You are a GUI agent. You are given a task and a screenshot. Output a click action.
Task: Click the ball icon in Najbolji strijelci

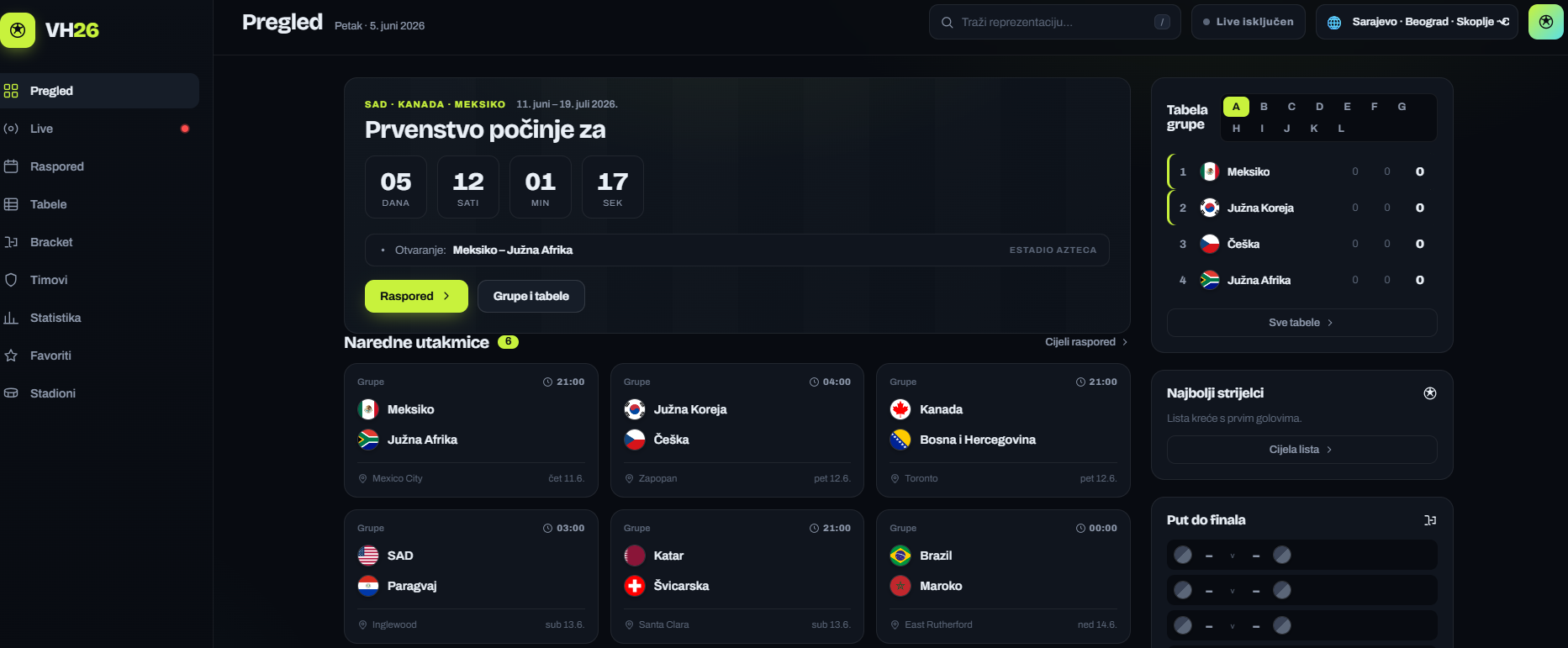[x=1429, y=393]
